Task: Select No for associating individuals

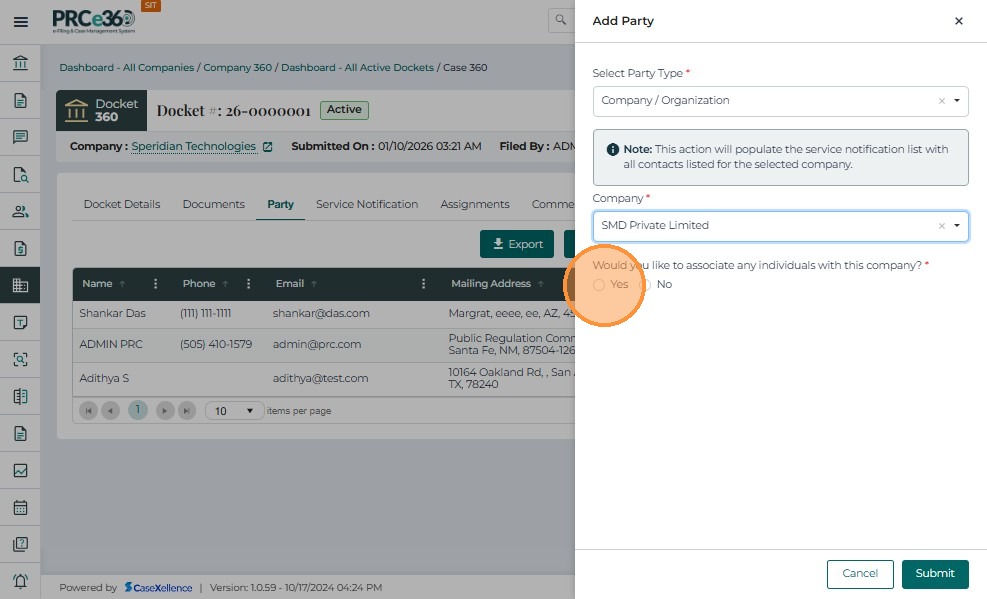Action: point(645,285)
